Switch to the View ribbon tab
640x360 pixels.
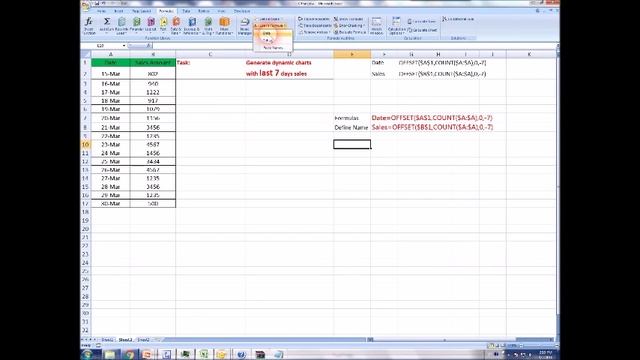point(221,11)
